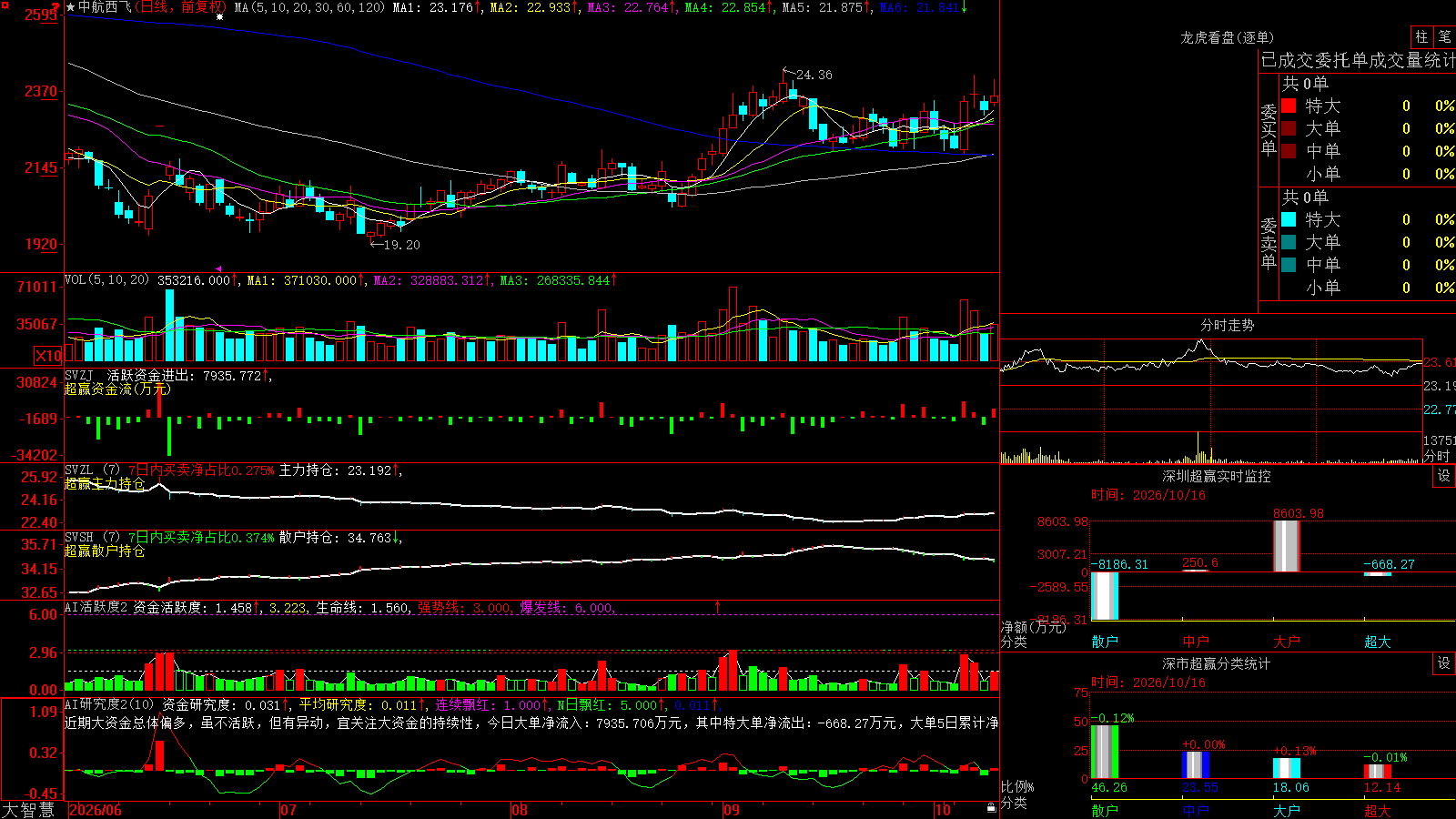Click the 深市超赢分类统计 panel title

(x=1216, y=663)
